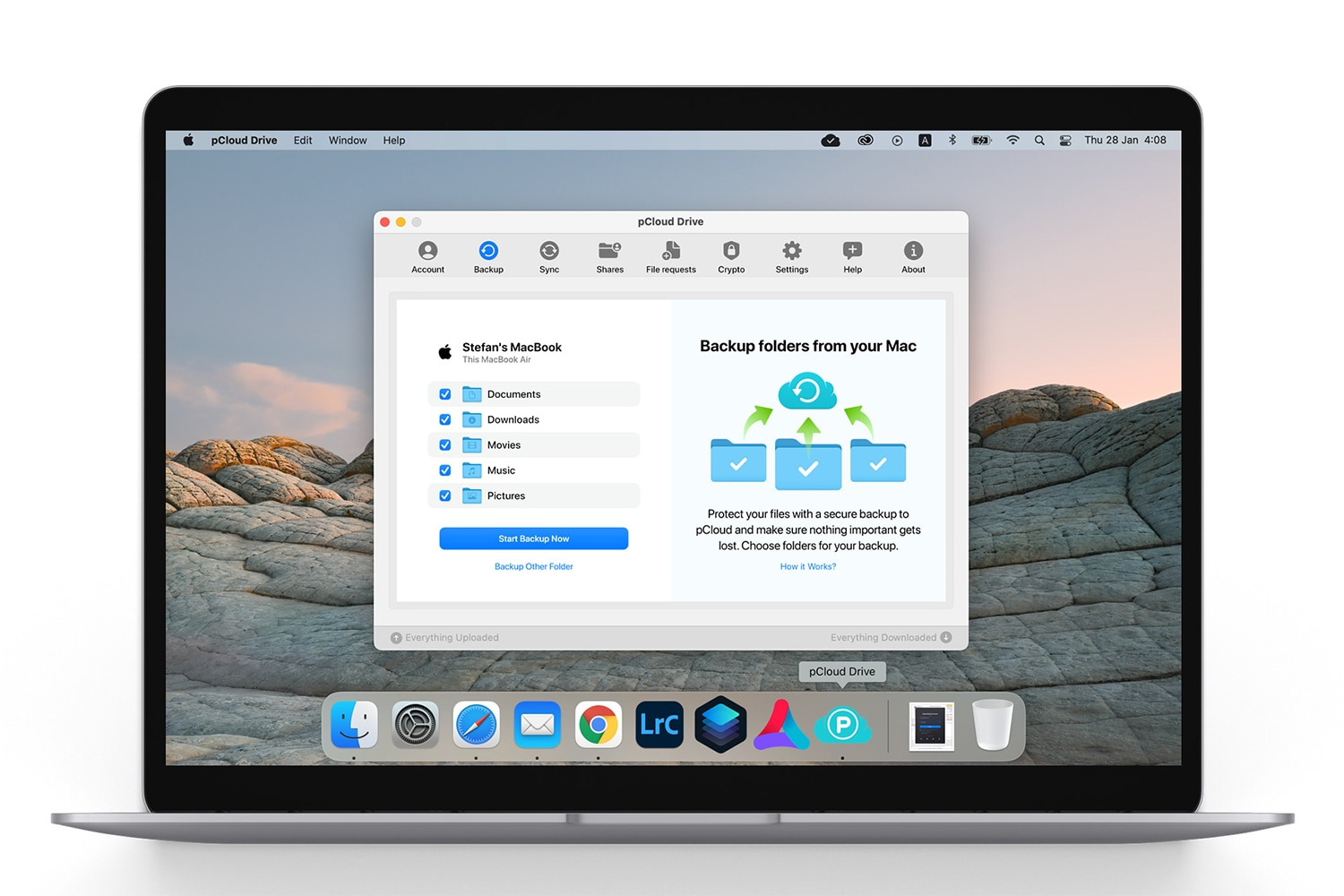Click the Movies folder icon
This screenshot has height=896, width=1344.
(x=472, y=444)
